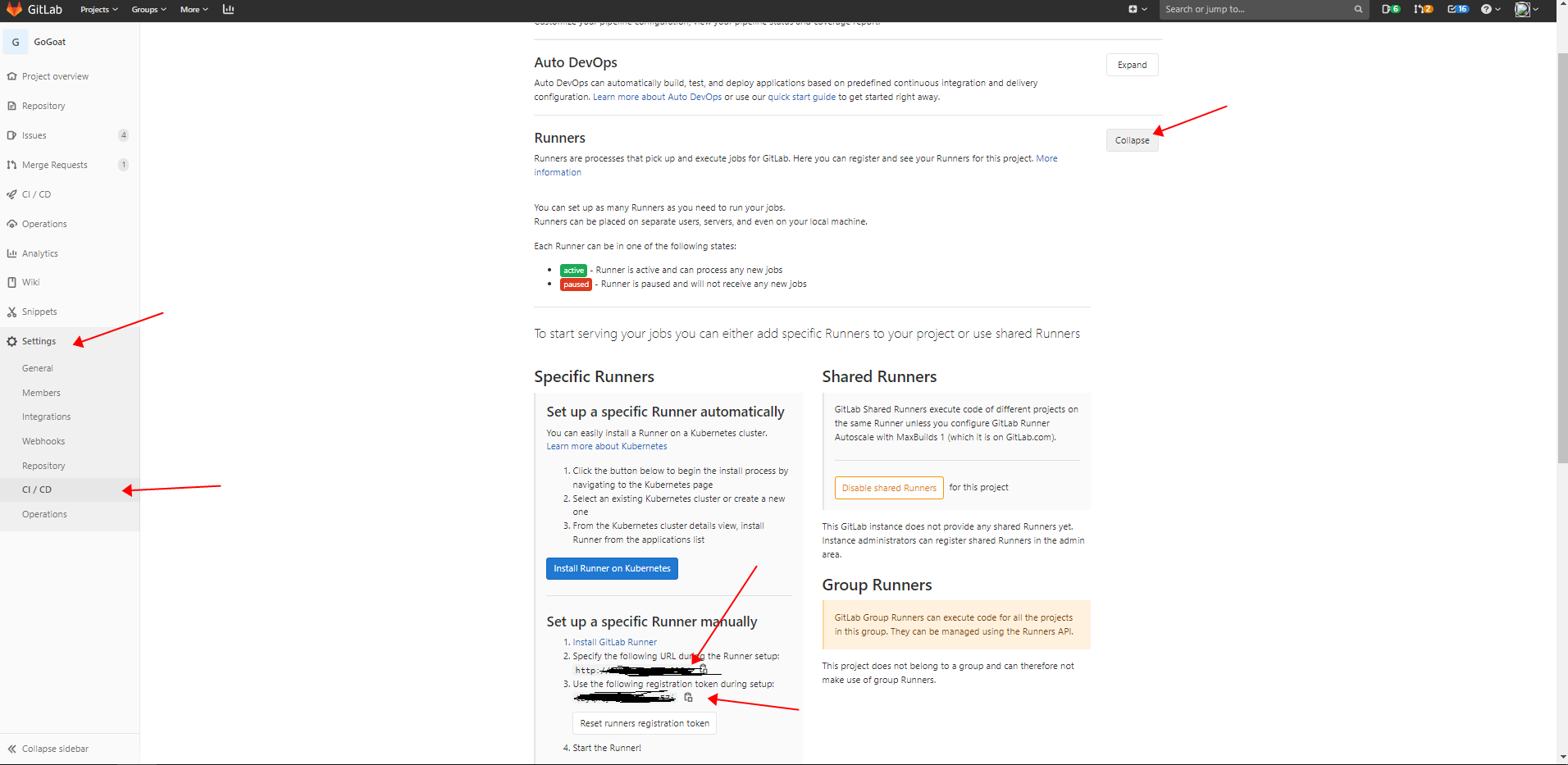1568x765 pixels.
Task: Click the Merge Requests count badge 1
Action: 124,165
